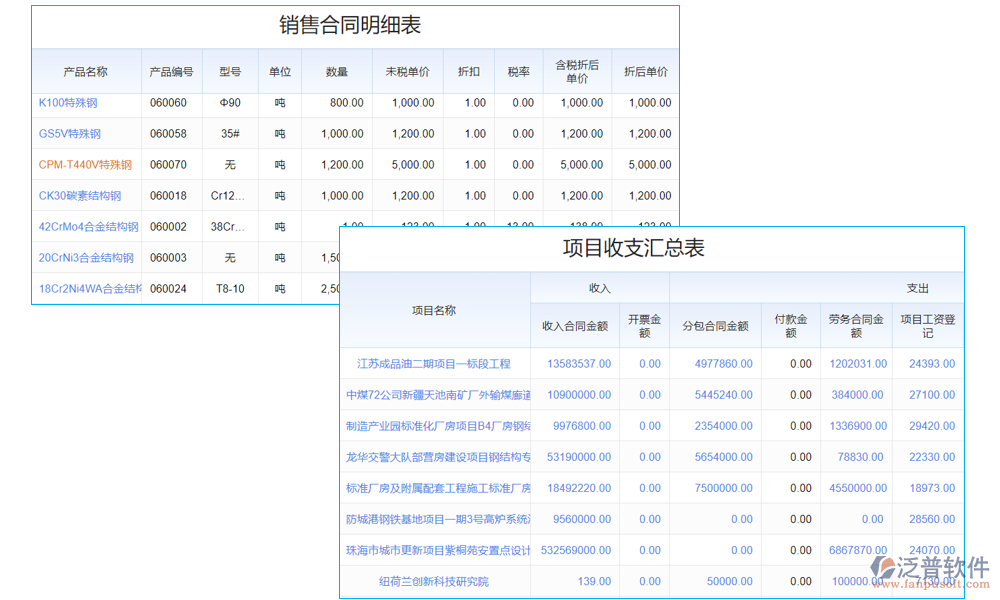The width and height of the screenshot is (1000, 600).
Task: Open project 江苏成品油二期项目一标段工程
Action: coord(434,364)
